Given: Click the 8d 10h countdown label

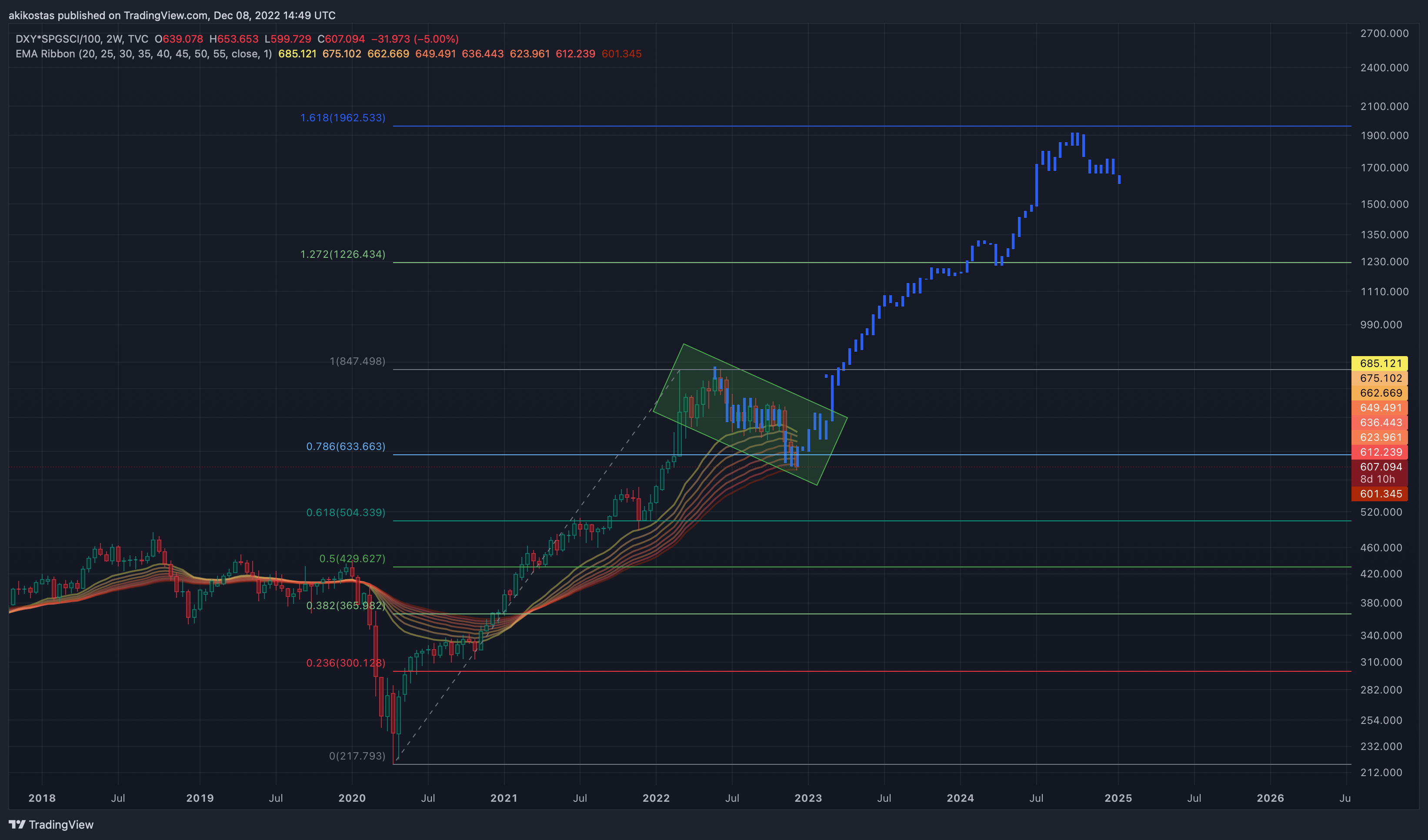Looking at the screenshot, I should point(1378,479).
